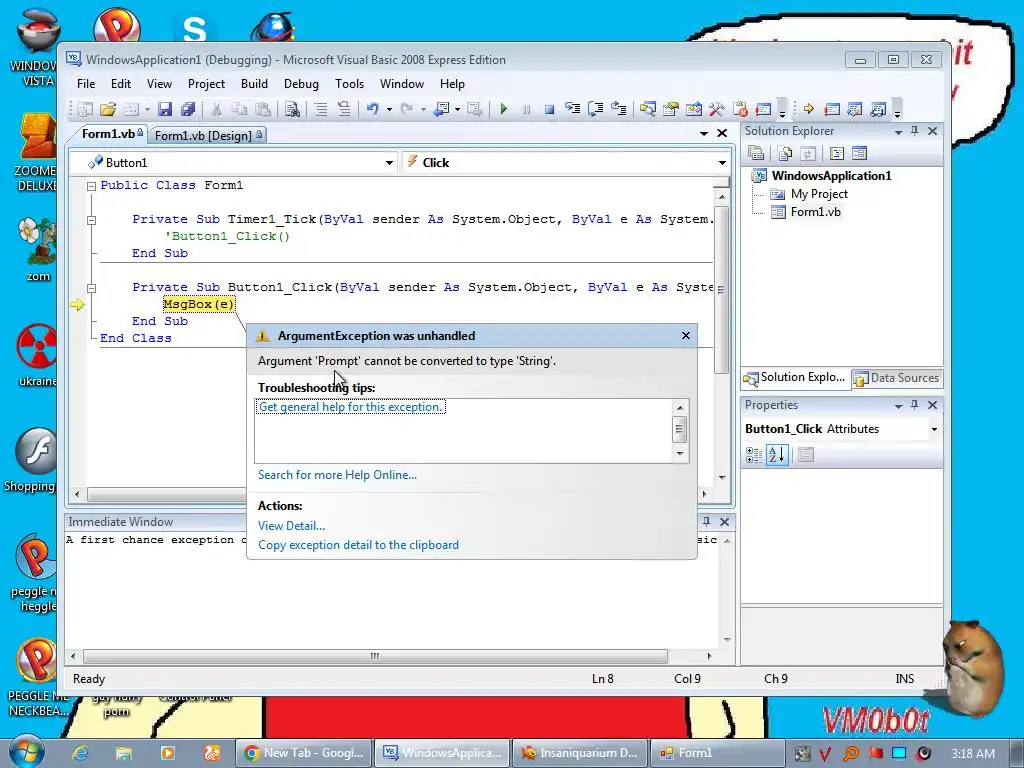Viewport: 1024px width, 768px height.
Task: Switch to the Data Sources tab
Action: coord(897,377)
